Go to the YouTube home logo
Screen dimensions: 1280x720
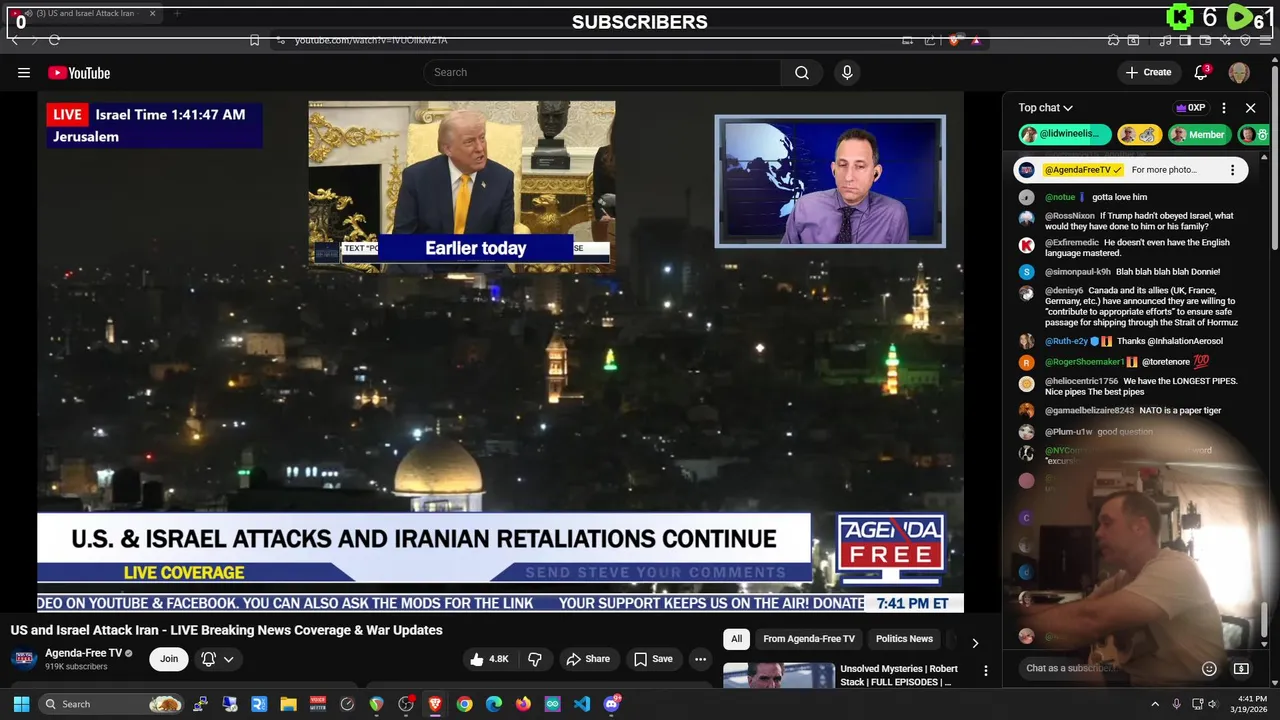click(79, 72)
